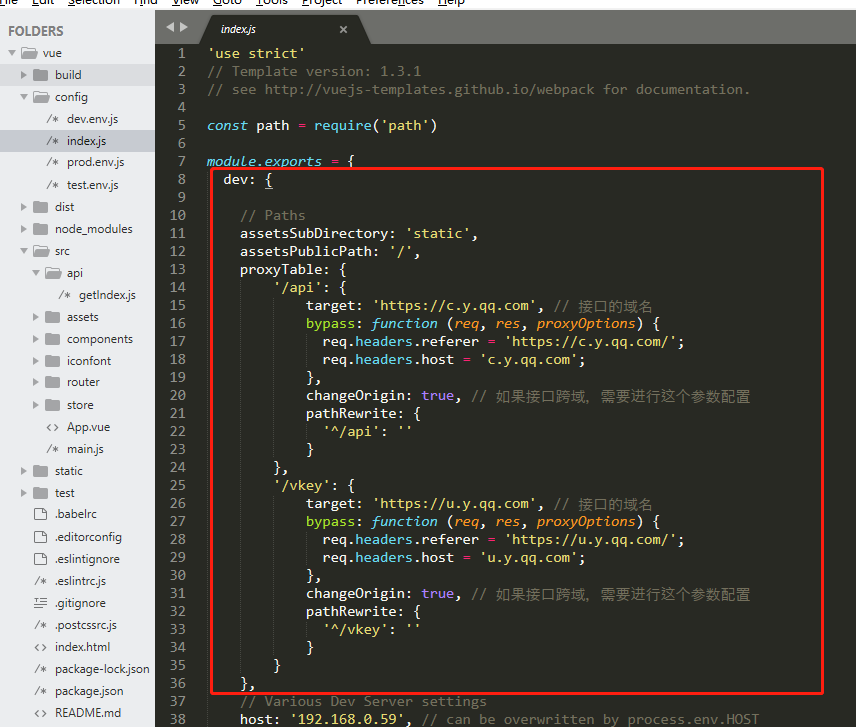Expand the node_modules folder arrow
This screenshot has width=856, height=727.
[x=23, y=229]
